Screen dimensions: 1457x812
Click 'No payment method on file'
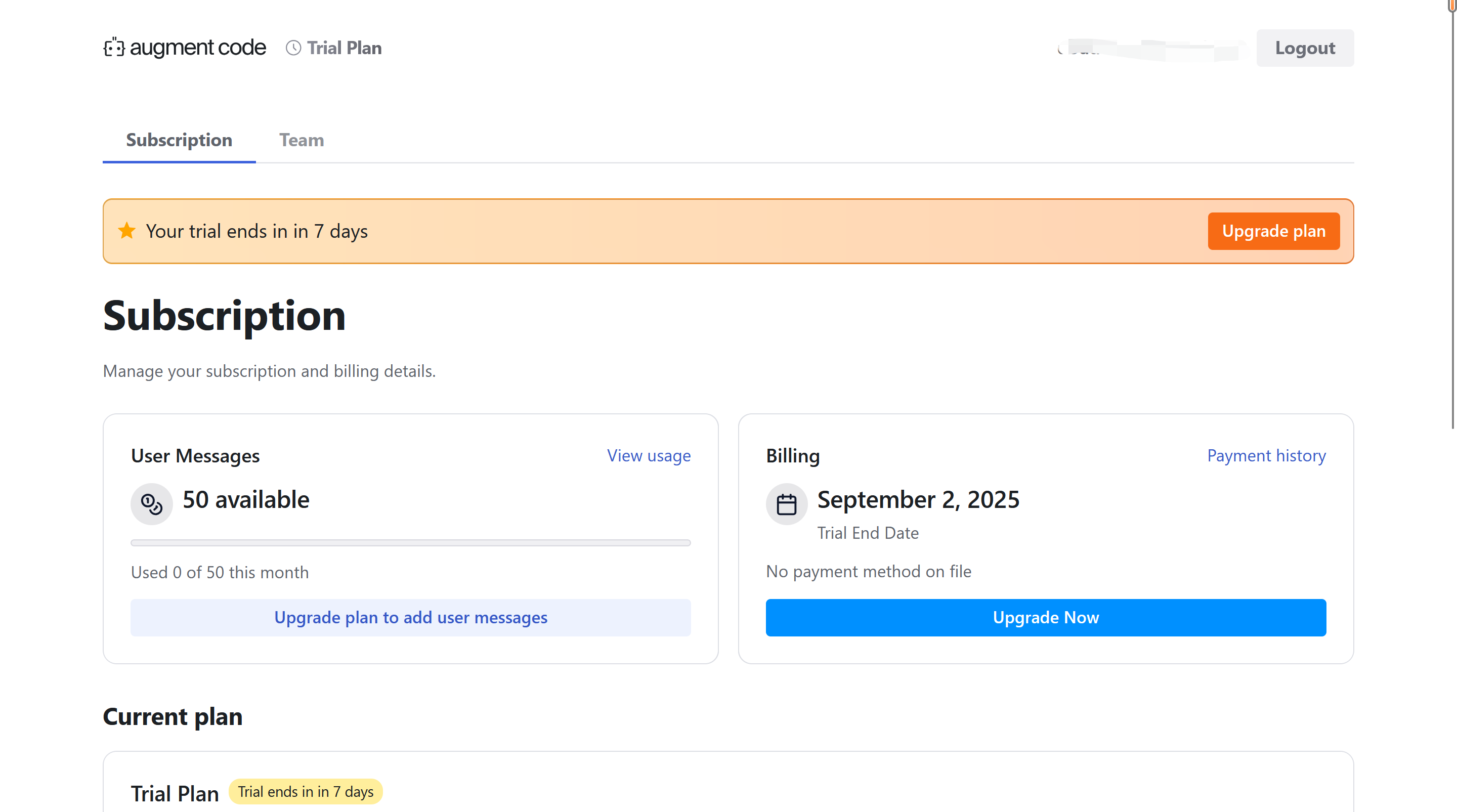point(869,571)
